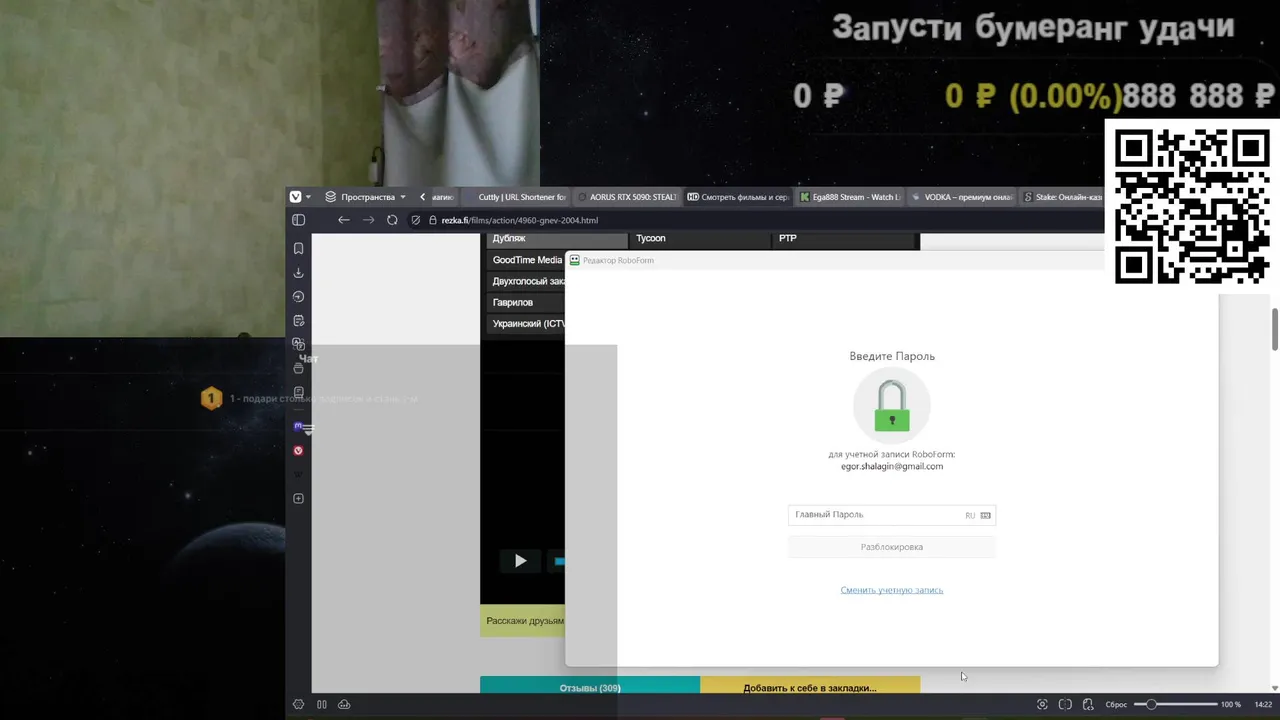
Task: Open the red Vivaldi web panel
Action: (x=298, y=450)
